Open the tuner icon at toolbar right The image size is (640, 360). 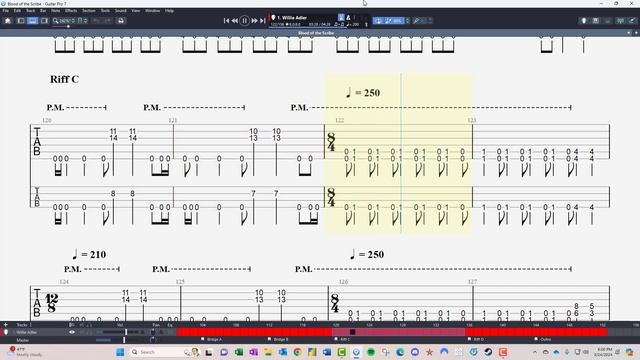point(620,20)
